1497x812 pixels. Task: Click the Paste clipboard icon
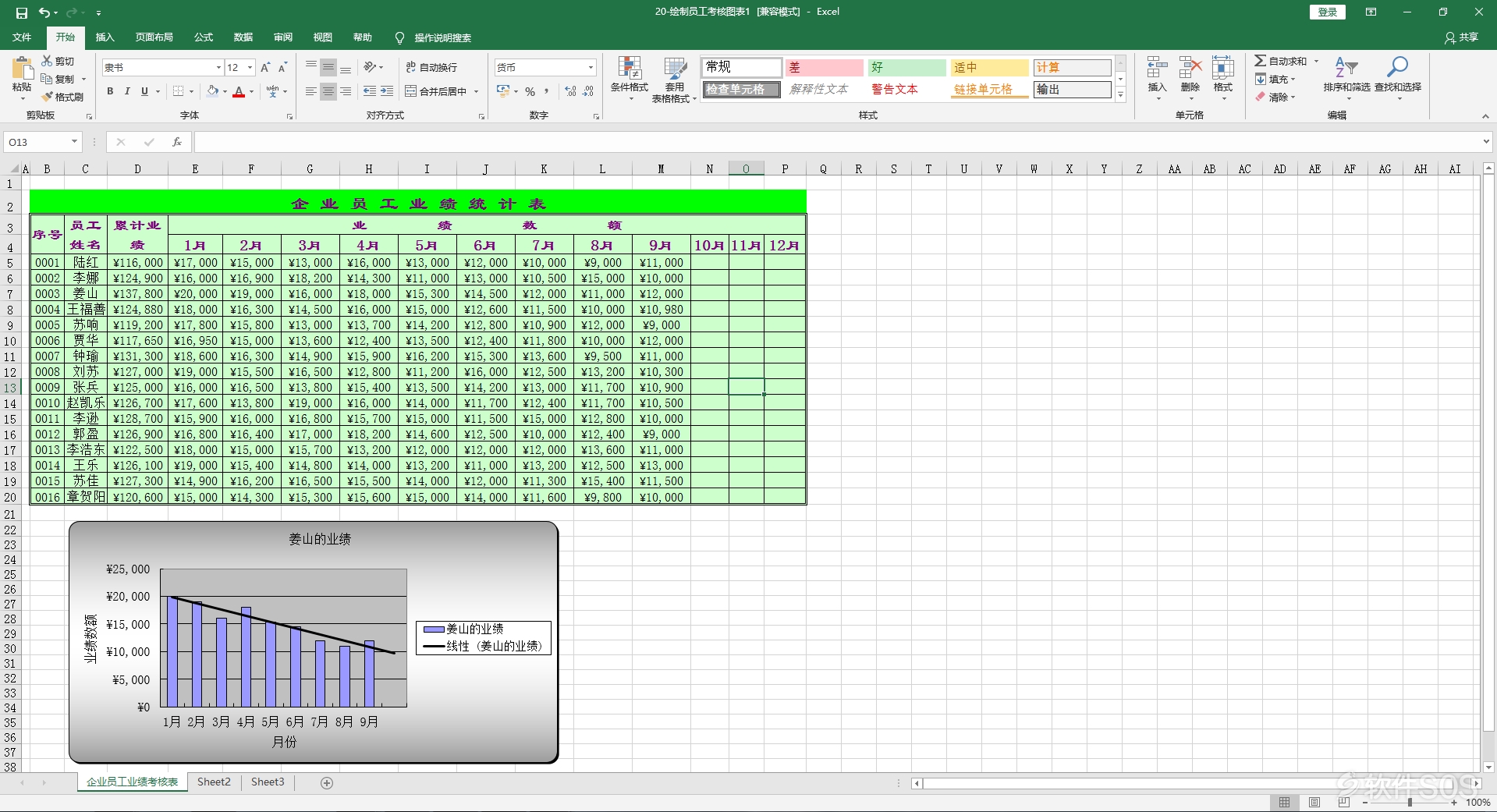coord(22,69)
